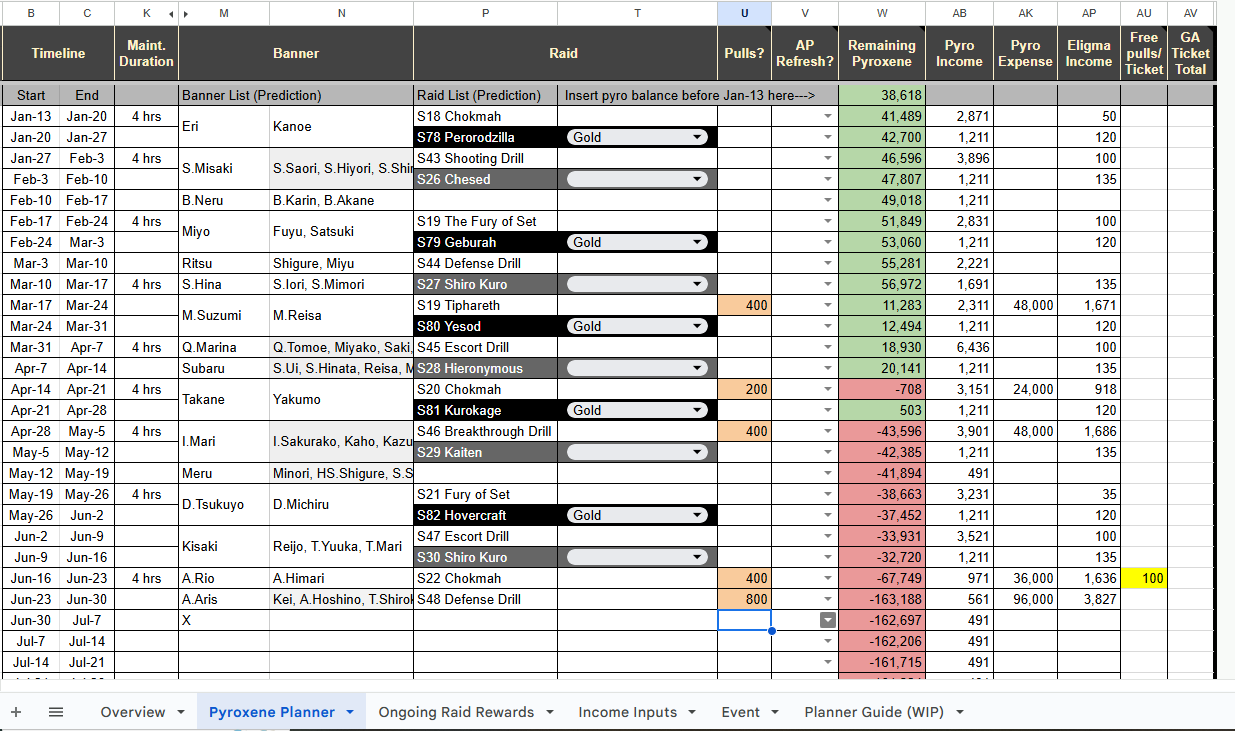Open dropdown for S30 Shiro Kuro

click(637, 557)
